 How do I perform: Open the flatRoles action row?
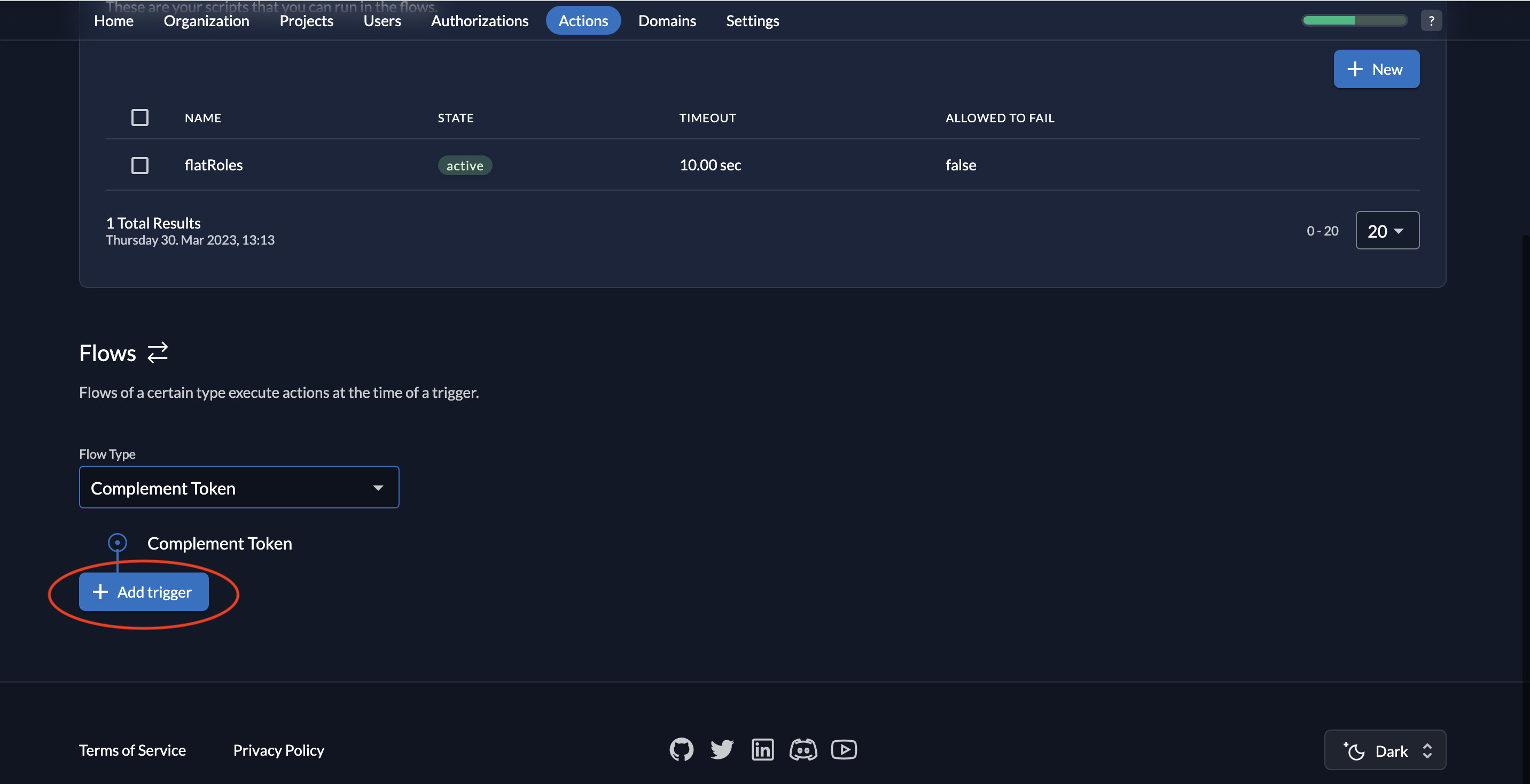(213, 165)
